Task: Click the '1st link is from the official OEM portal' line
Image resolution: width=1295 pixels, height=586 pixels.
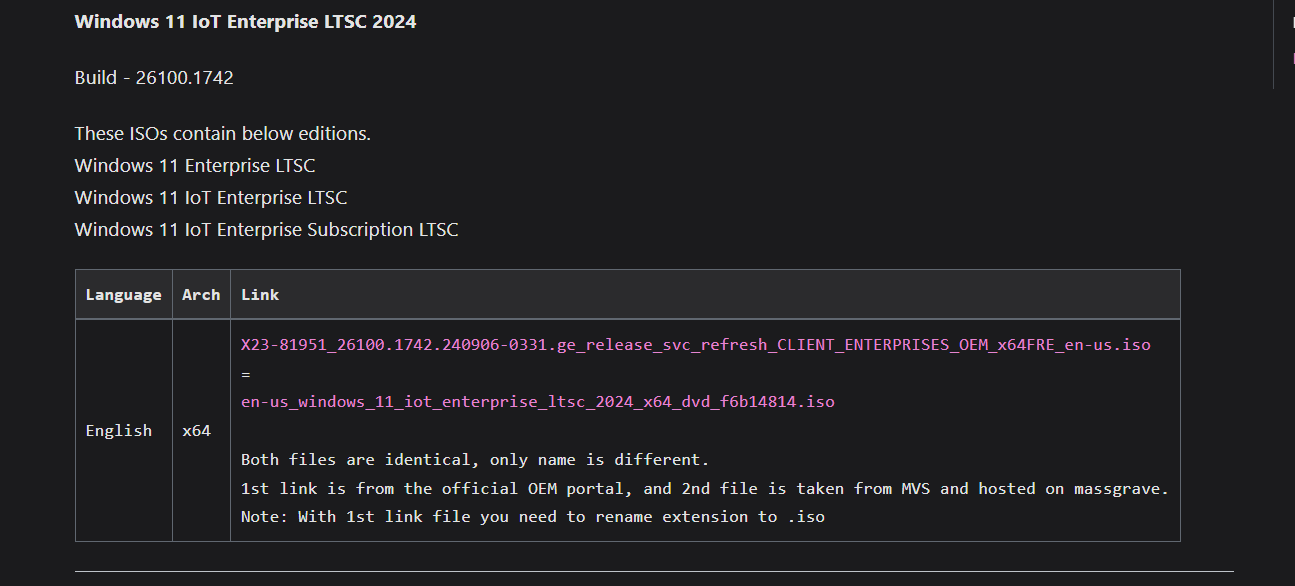Action: click(705, 488)
